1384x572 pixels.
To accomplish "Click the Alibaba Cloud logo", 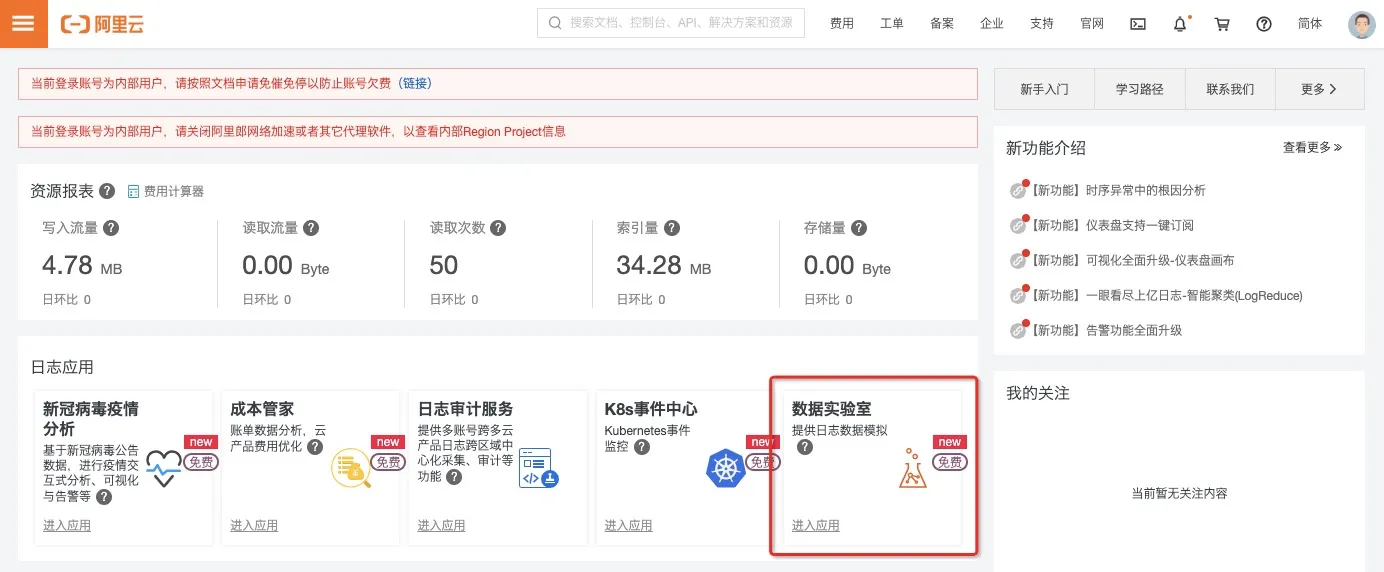I will click(102, 24).
